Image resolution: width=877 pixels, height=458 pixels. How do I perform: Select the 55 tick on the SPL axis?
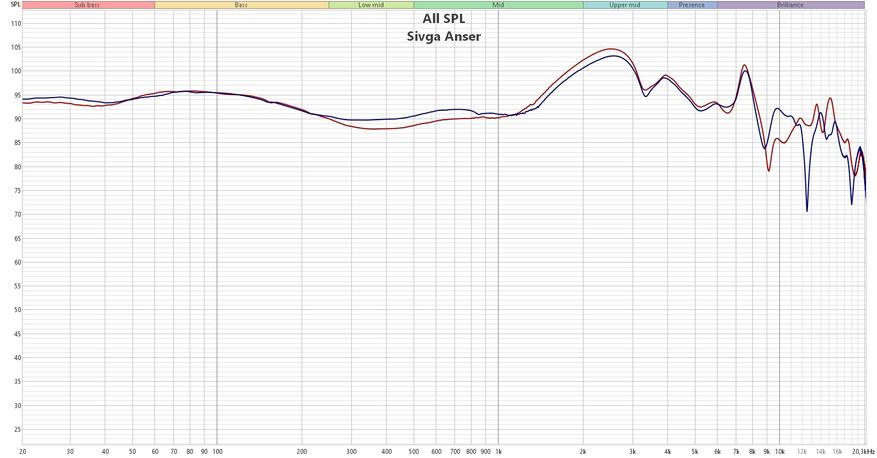point(17,286)
